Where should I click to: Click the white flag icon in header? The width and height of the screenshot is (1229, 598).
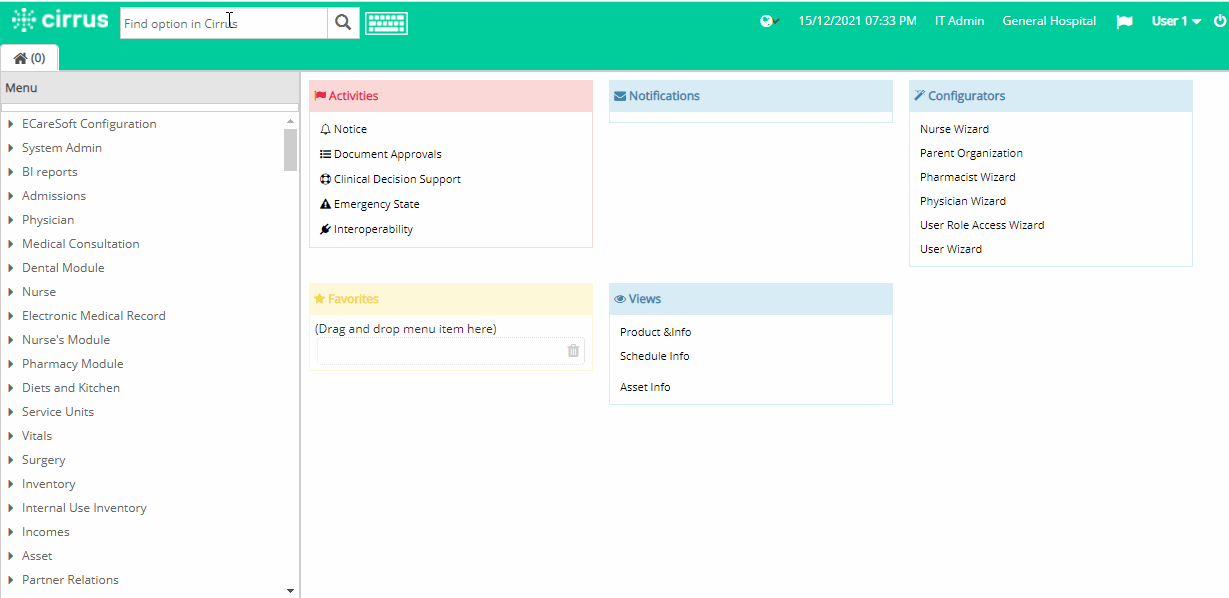click(1124, 22)
